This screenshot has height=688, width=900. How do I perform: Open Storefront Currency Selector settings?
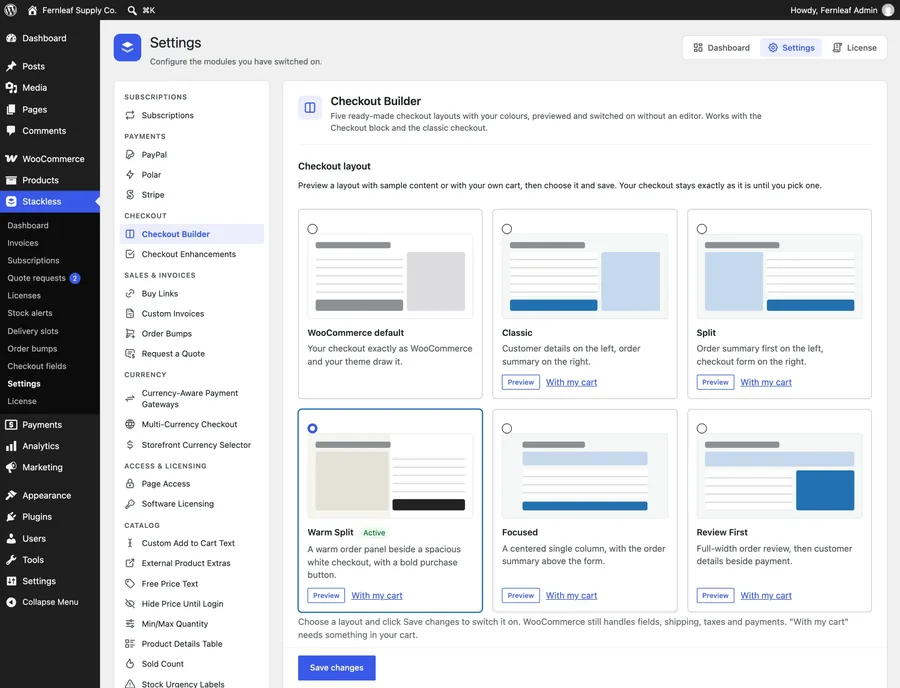tap(192, 445)
